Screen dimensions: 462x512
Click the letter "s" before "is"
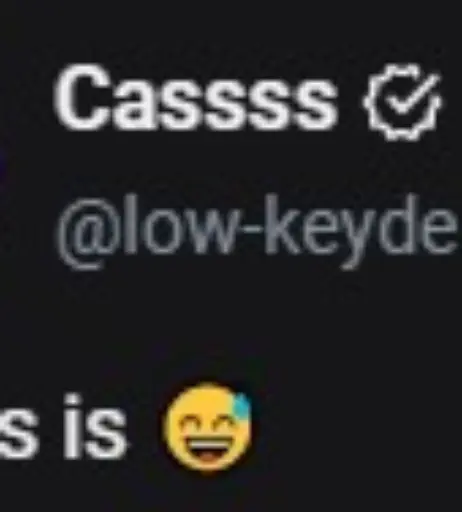coord(18,436)
